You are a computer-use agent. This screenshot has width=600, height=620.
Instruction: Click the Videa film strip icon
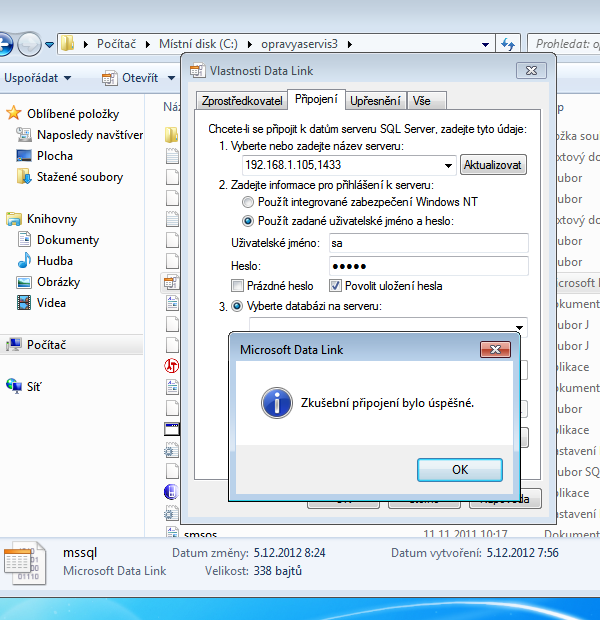(24, 303)
